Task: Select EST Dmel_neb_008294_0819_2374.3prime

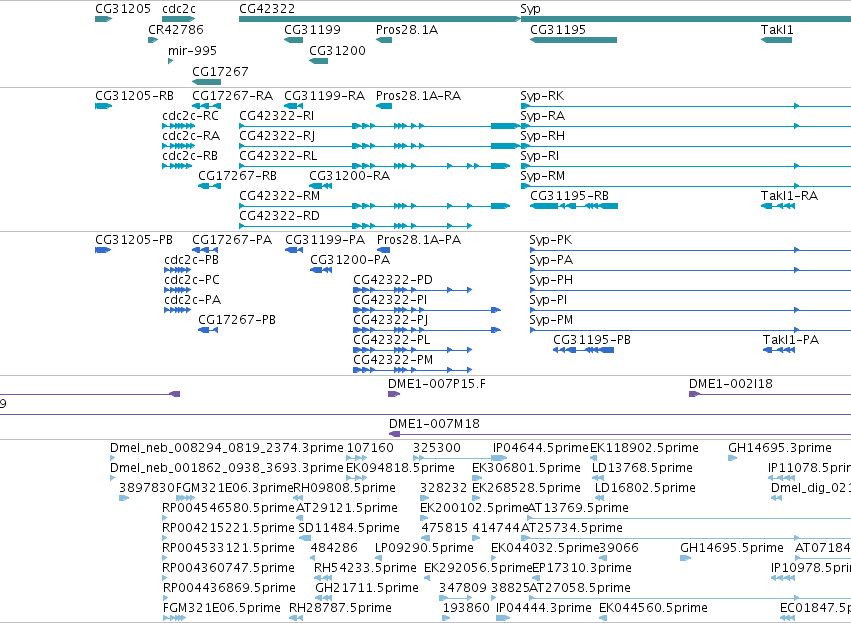Action: point(112,458)
